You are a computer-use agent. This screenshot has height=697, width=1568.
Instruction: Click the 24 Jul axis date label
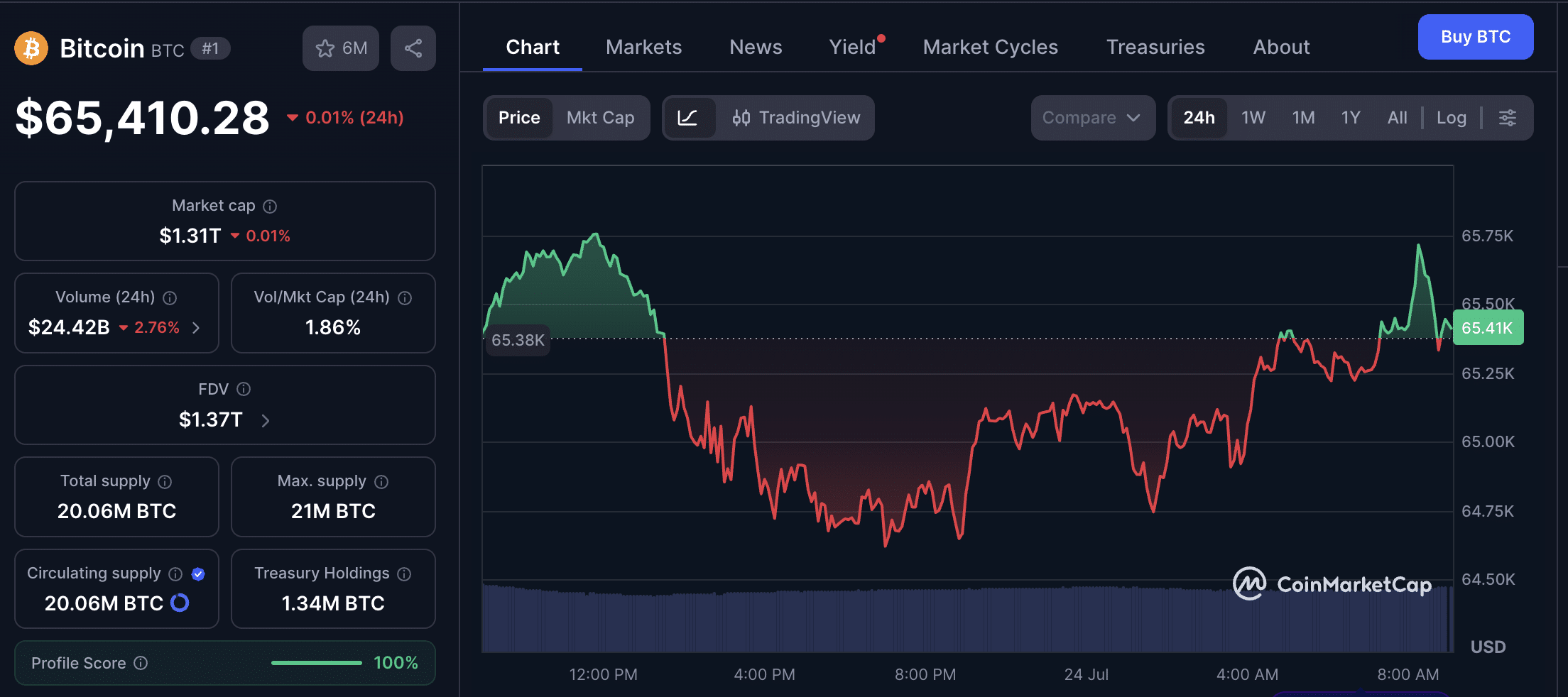click(x=1086, y=674)
